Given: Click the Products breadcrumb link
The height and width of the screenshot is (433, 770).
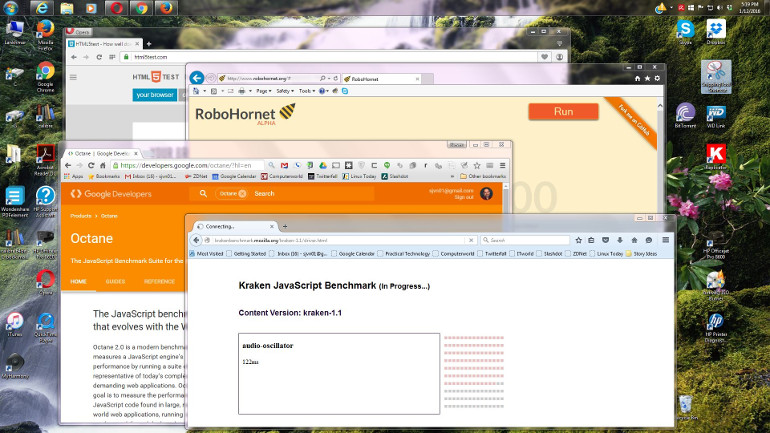Looking at the screenshot, I should (x=81, y=216).
